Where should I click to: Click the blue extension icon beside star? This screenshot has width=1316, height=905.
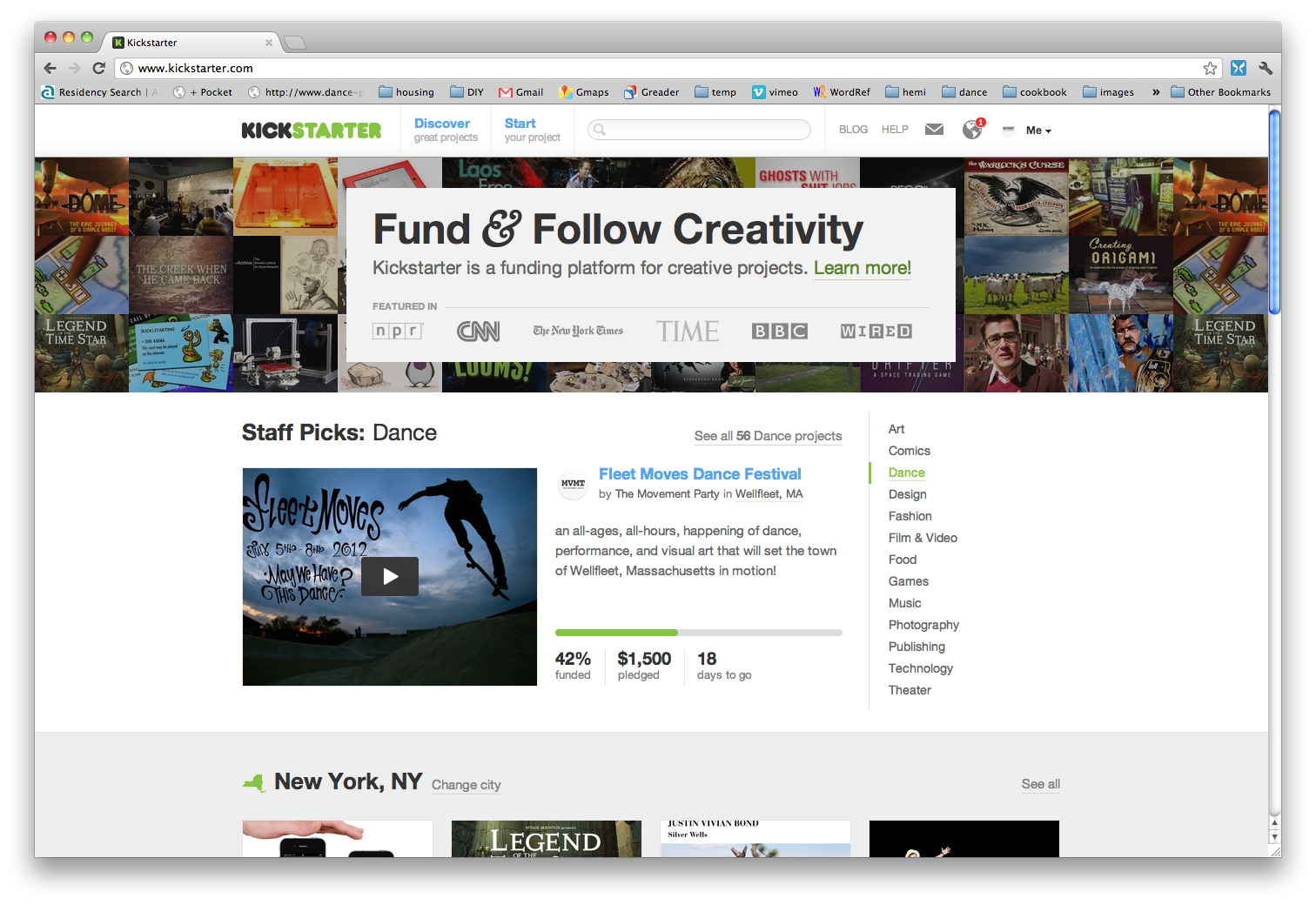(x=1239, y=68)
